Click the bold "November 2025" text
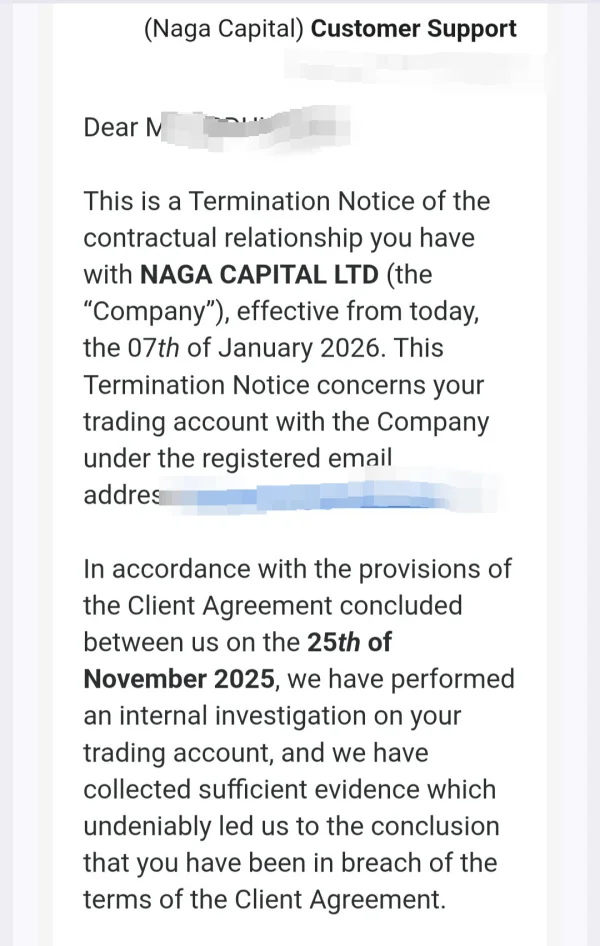600x946 pixels. point(178,679)
